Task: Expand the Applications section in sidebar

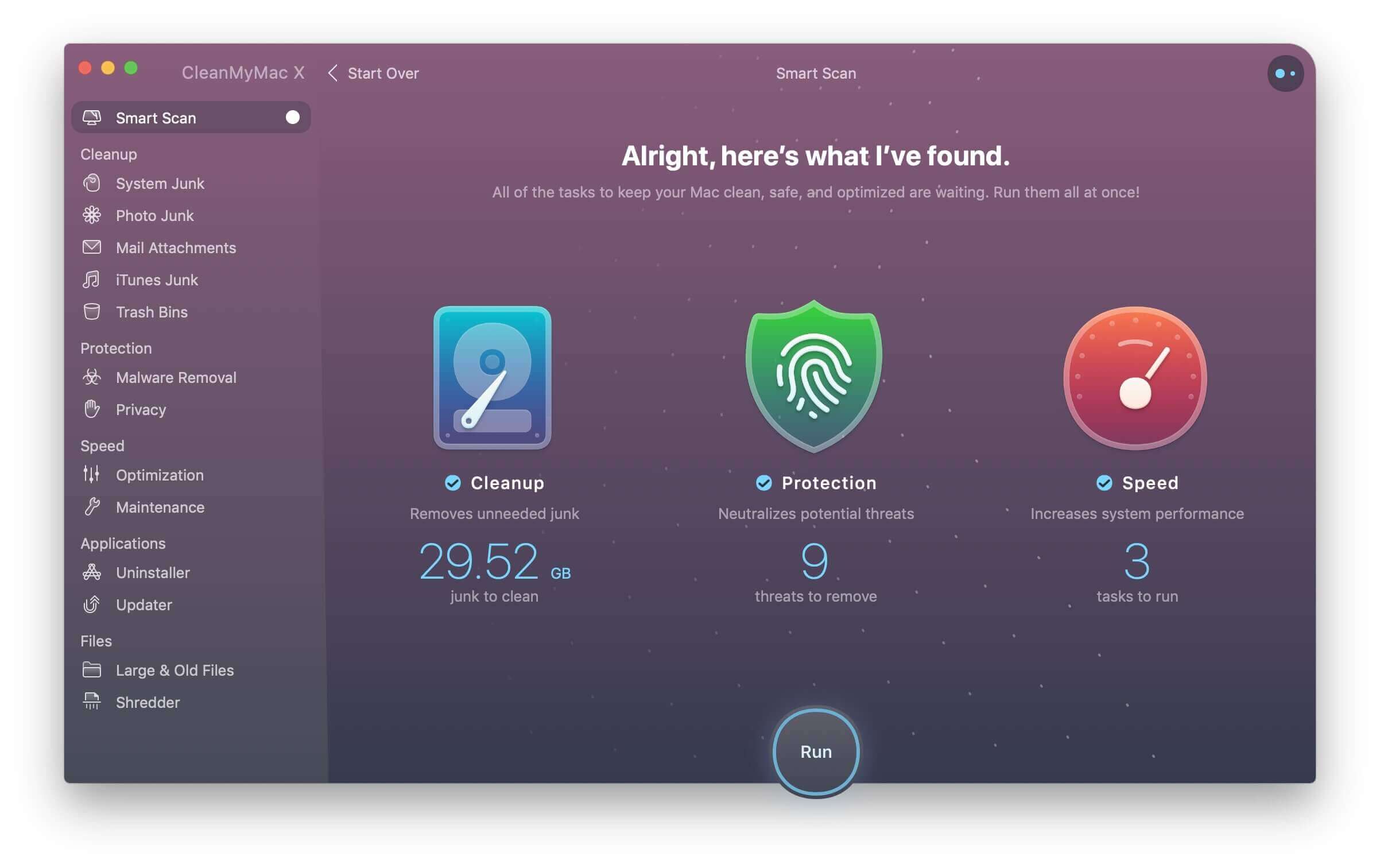Action: 122,543
